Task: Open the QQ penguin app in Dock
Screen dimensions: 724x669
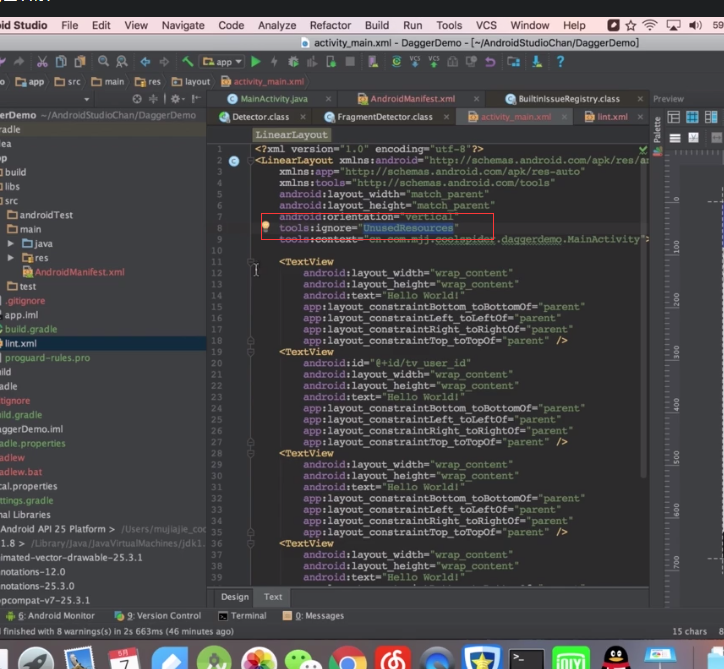Action: 615,659
